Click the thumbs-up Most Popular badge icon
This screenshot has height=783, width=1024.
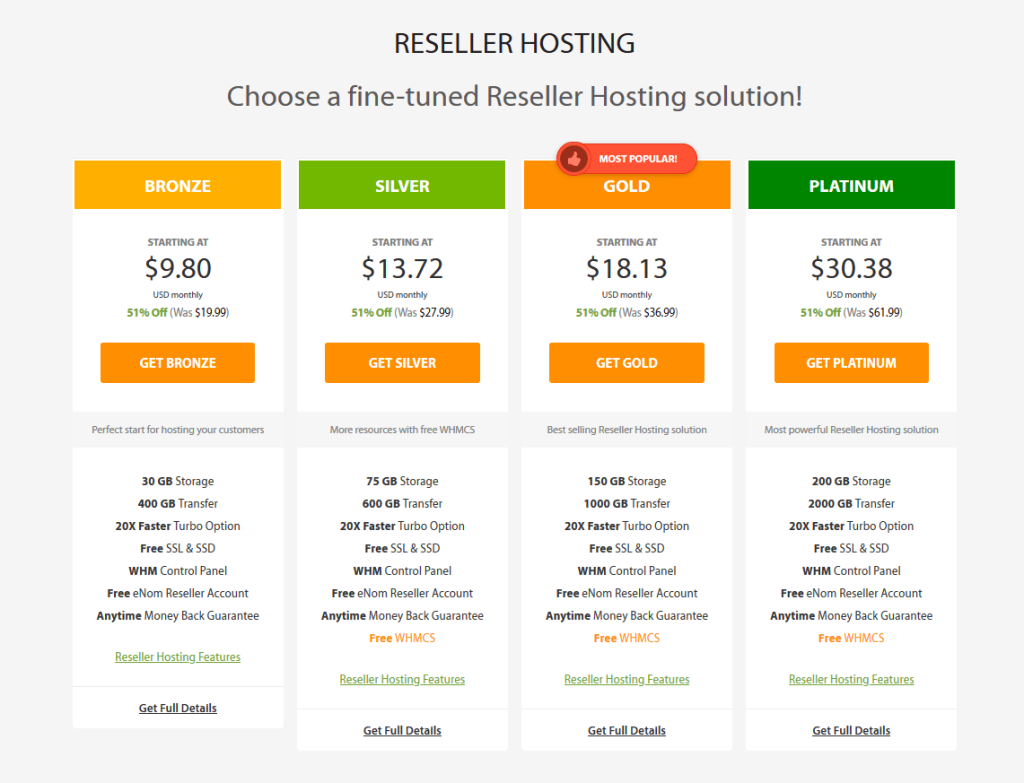tap(574, 158)
